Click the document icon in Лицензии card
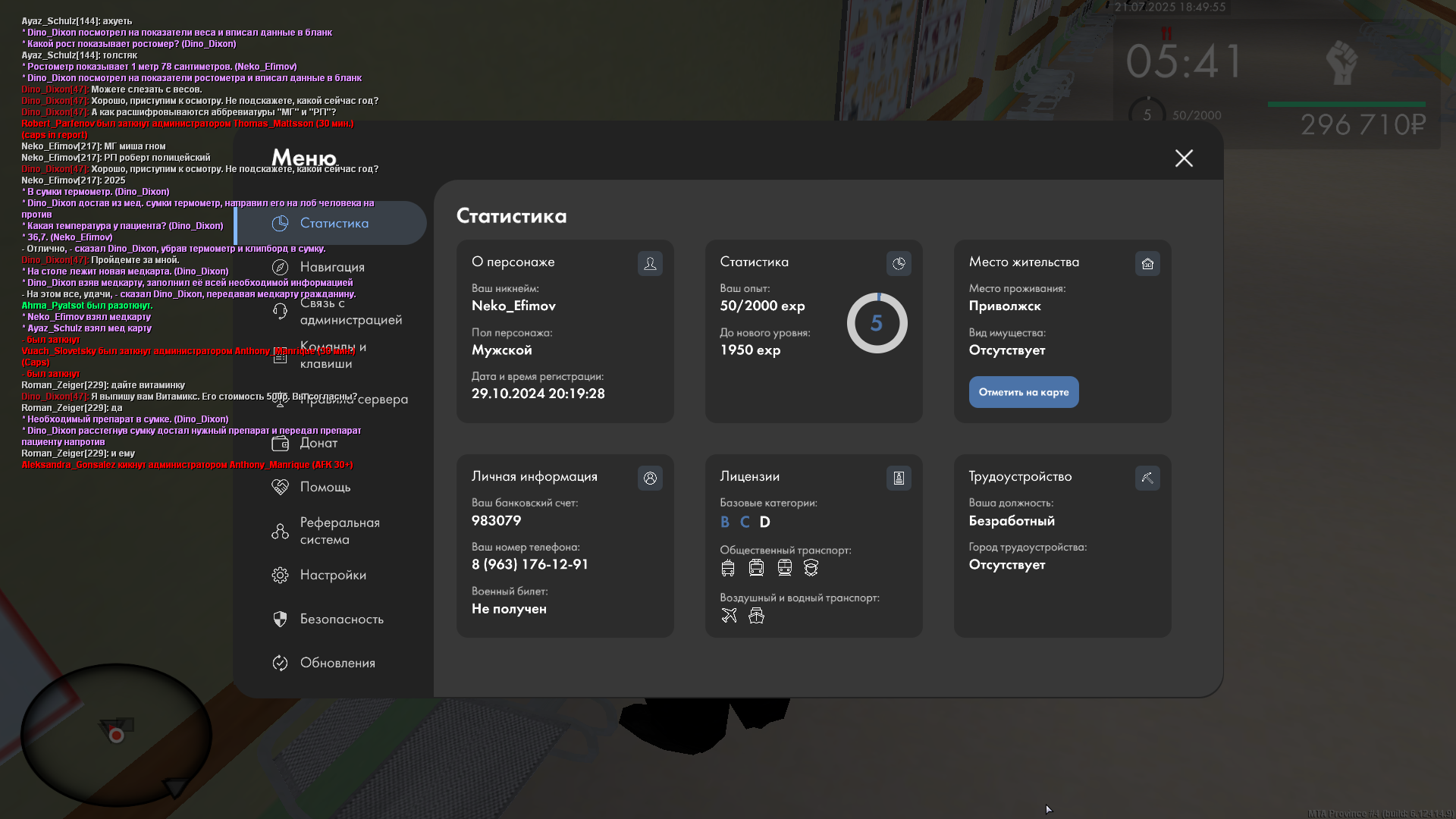The height and width of the screenshot is (819, 1456). coord(899,479)
